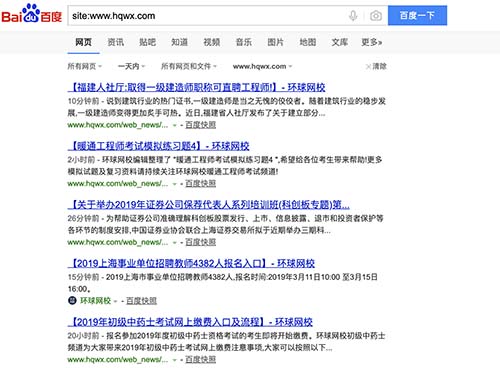
Task: Open the 音乐 tab
Action: pyautogui.click(x=244, y=42)
